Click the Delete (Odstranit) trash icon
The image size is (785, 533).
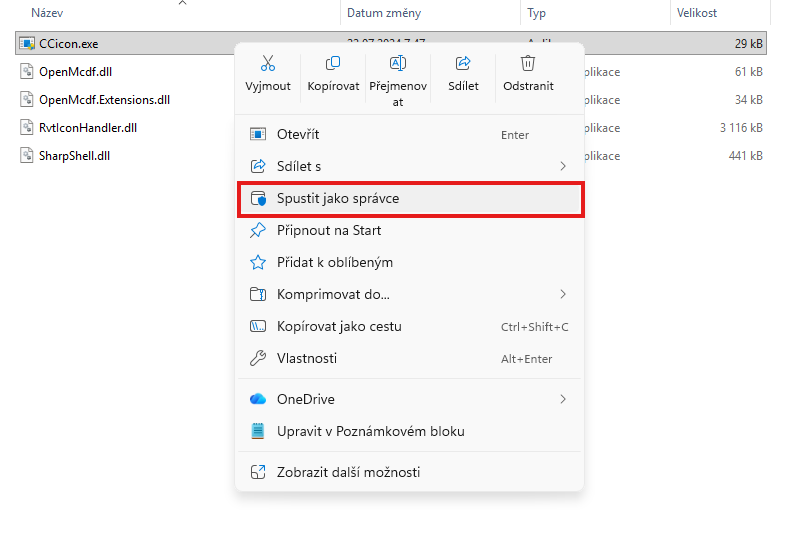click(x=528, y=64)
